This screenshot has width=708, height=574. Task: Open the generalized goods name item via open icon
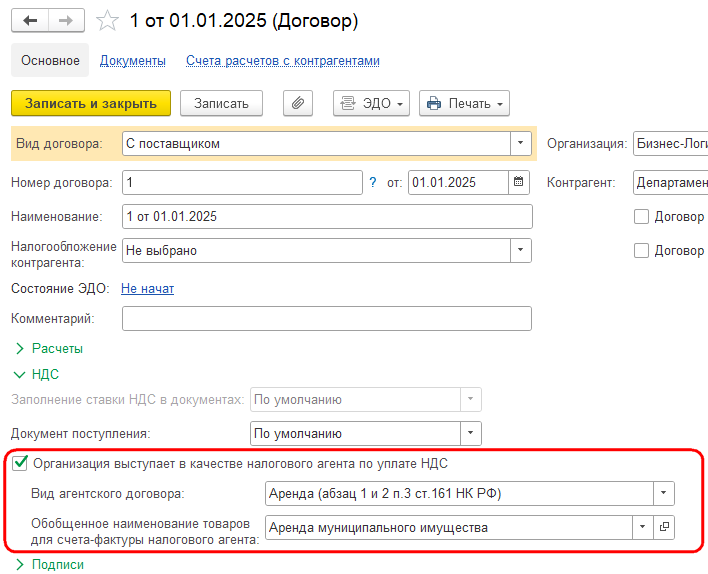pos(664,527)
